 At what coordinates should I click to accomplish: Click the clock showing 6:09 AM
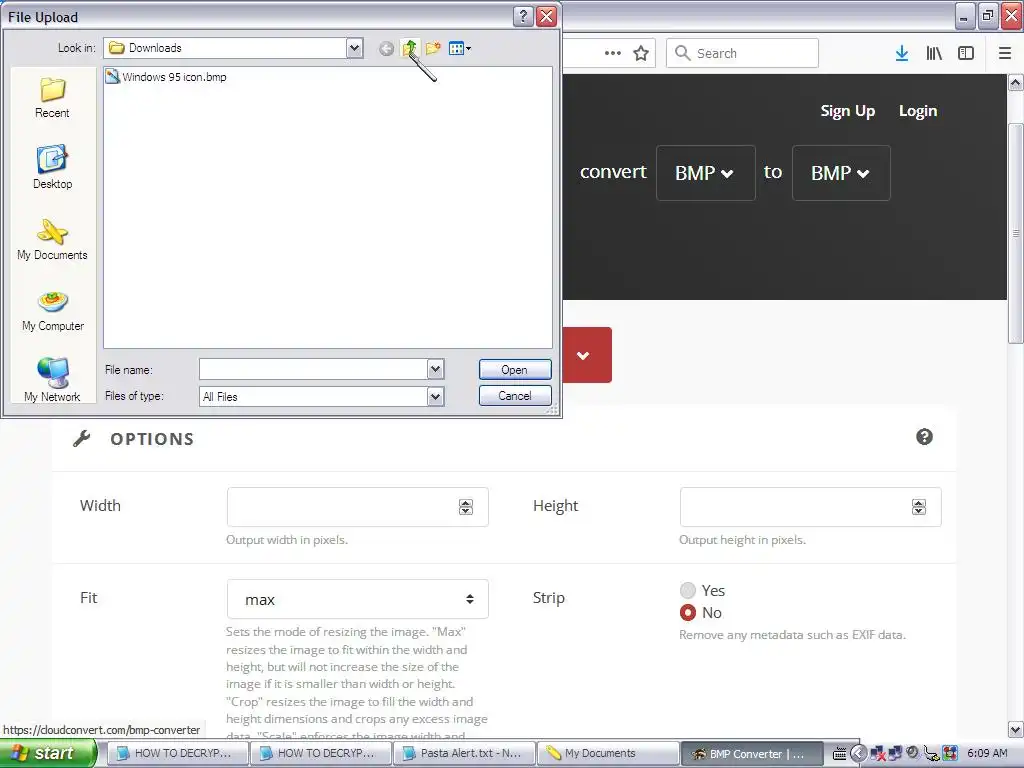pos(987,754)
